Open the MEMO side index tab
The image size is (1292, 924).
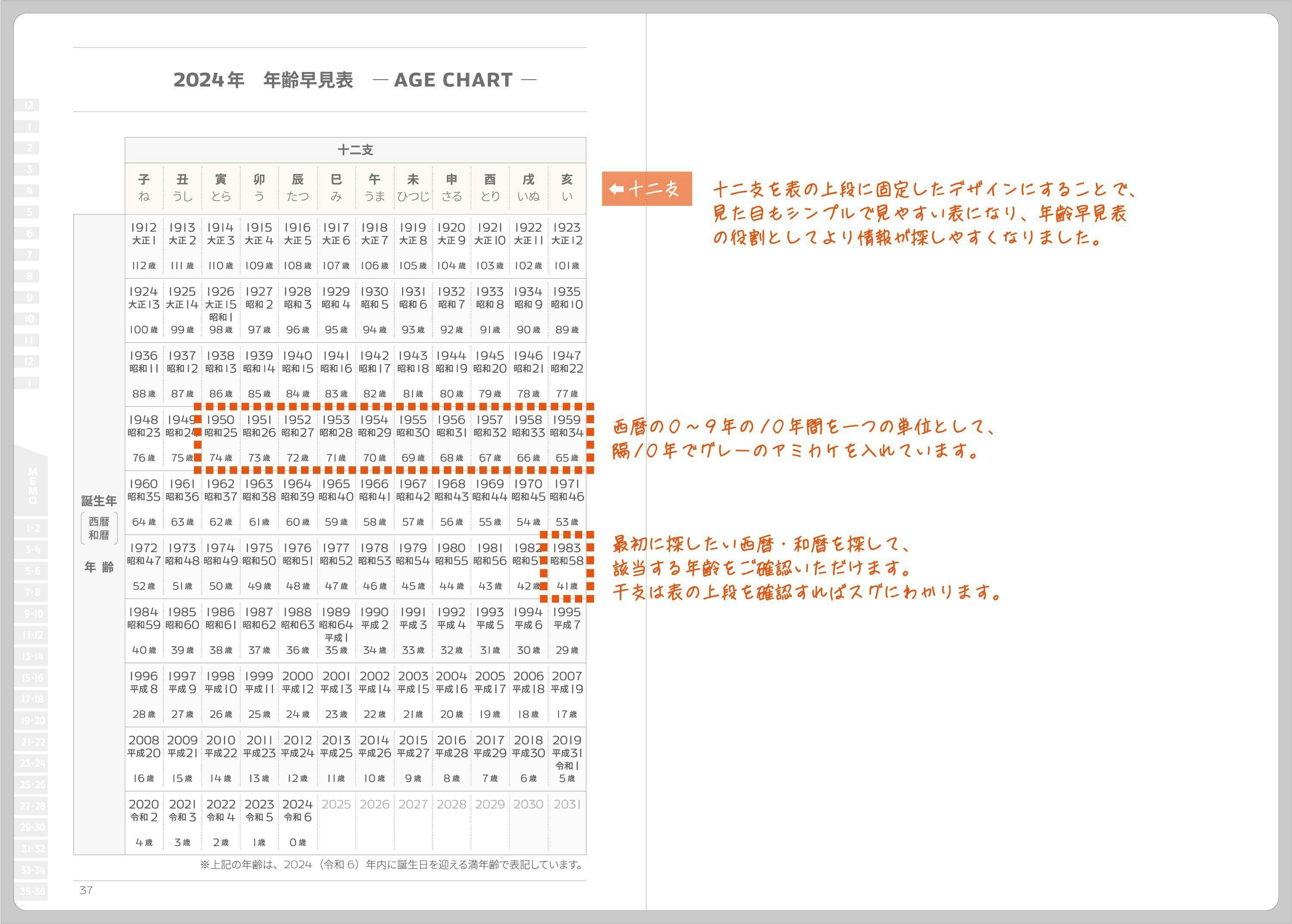click(x=32, y=486)
